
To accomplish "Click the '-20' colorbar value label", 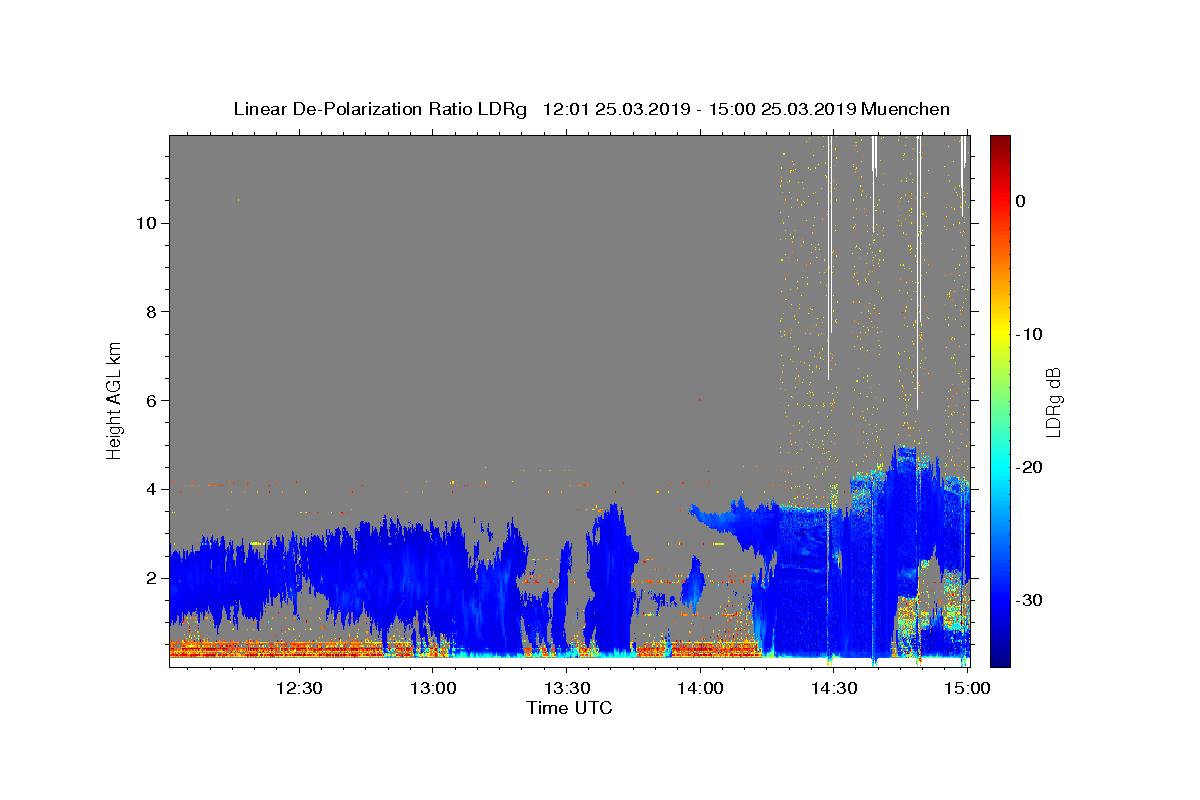I will click(1029, 467).
